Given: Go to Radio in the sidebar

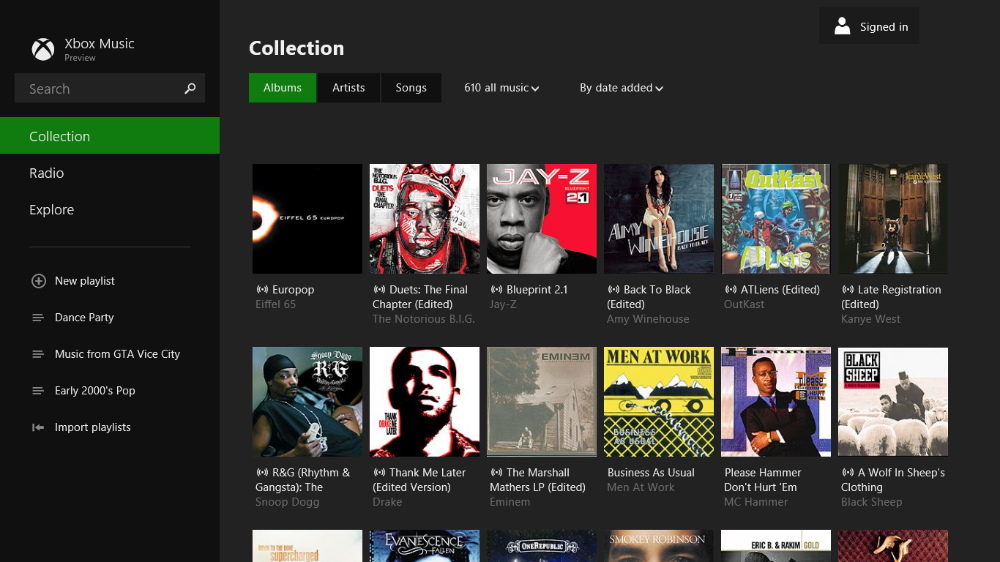Looking at the screenshot, I should 110,173.
